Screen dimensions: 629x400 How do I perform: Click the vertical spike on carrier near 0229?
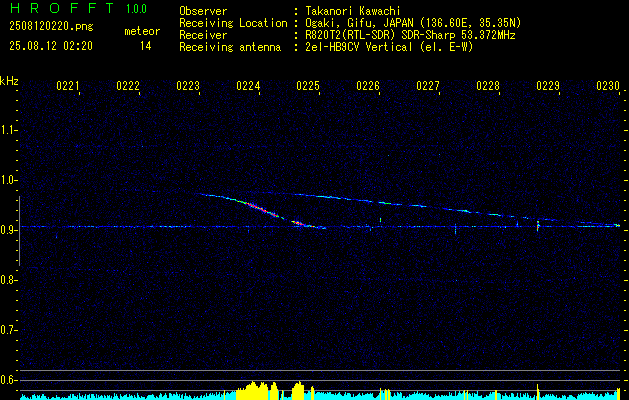tap(538, 225)
